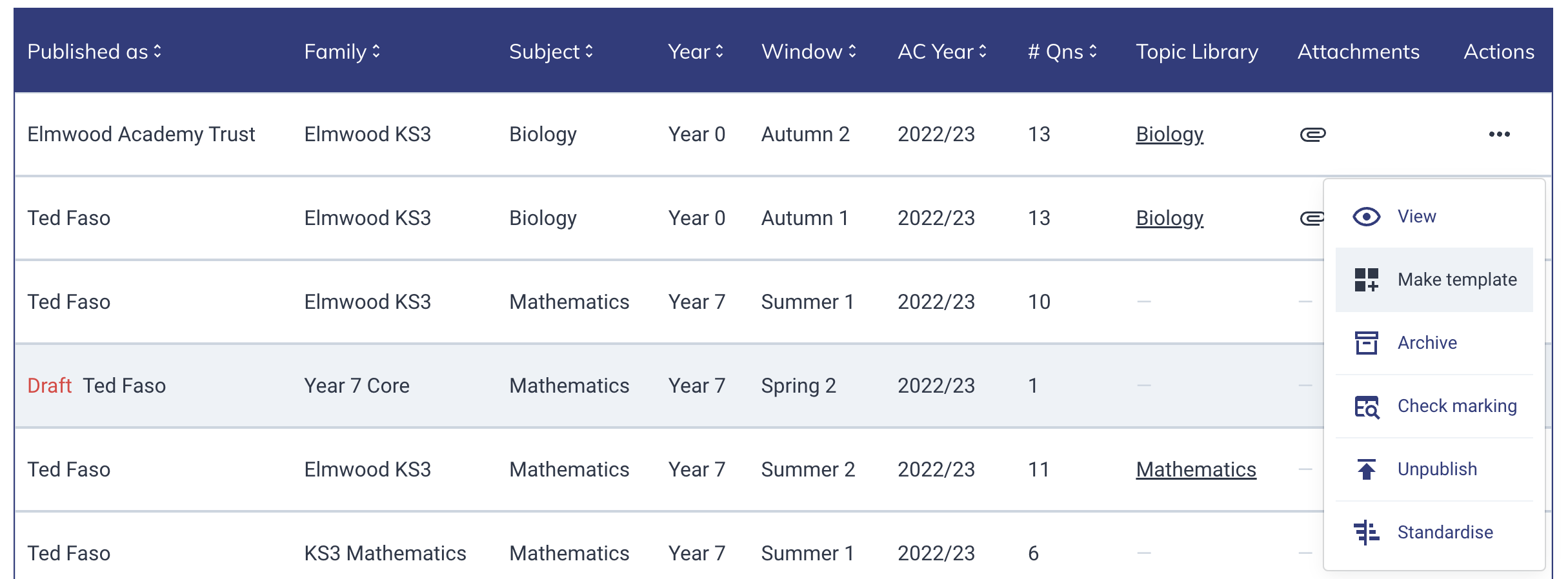Click the Standardise sliders icon
The height and width of the screenshot is (579, 1568).
click(1366, 533)
